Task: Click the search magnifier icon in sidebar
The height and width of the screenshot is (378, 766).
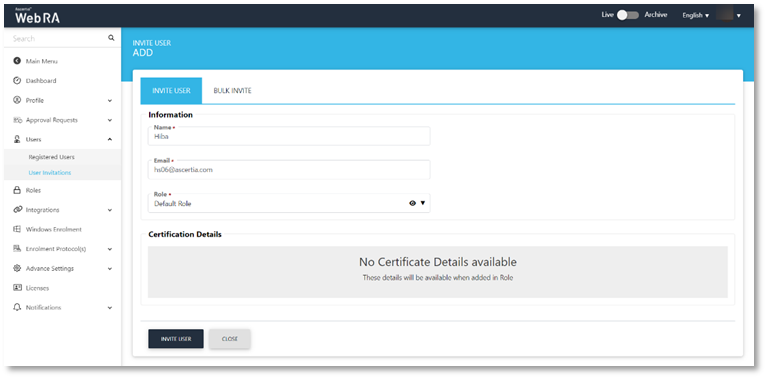Action: [111, 38]
